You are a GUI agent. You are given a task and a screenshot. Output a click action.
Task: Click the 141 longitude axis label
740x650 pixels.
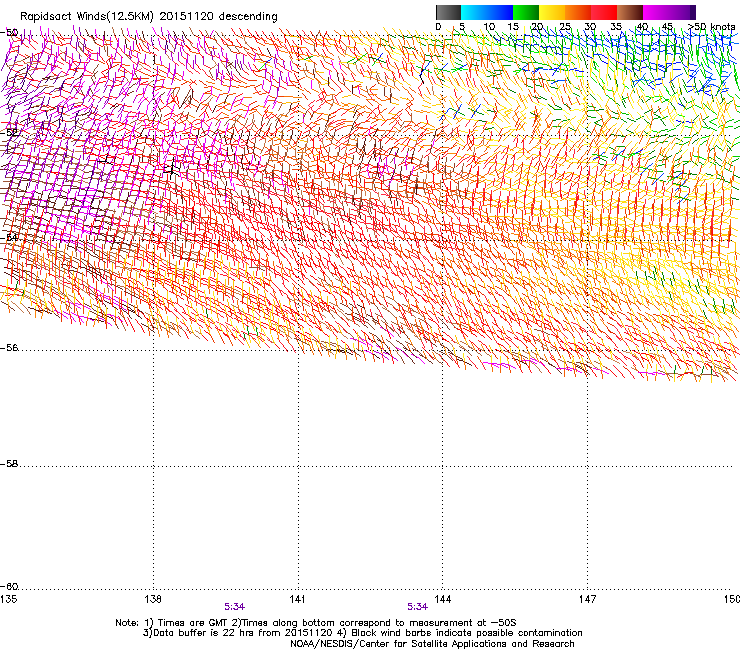(297, 599)
